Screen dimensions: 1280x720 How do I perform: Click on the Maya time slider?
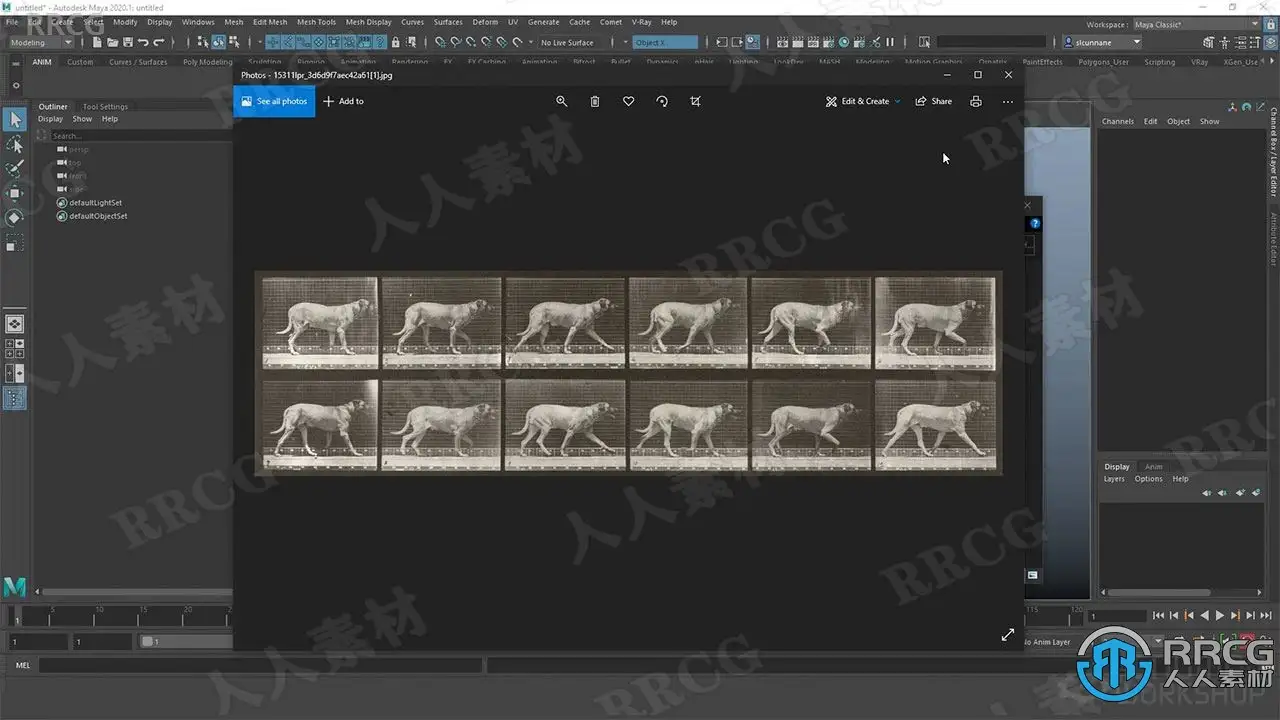click(x=120, y=616)
